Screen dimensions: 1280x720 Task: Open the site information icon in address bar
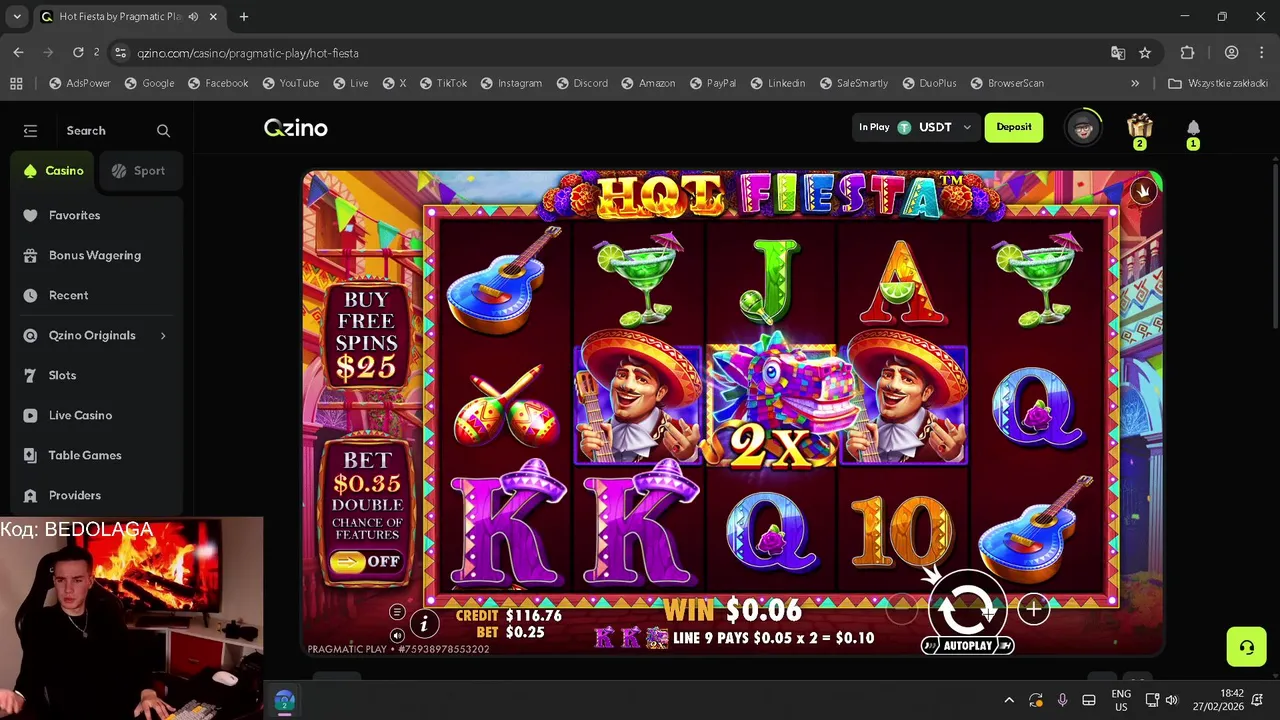tap(120, 53)
